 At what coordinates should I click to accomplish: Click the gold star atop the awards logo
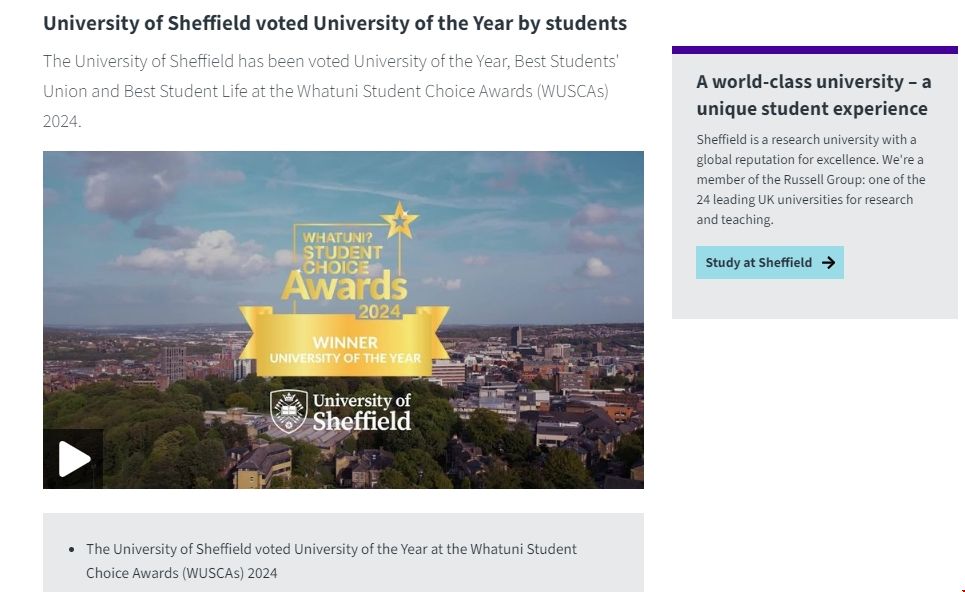(399, 220)
